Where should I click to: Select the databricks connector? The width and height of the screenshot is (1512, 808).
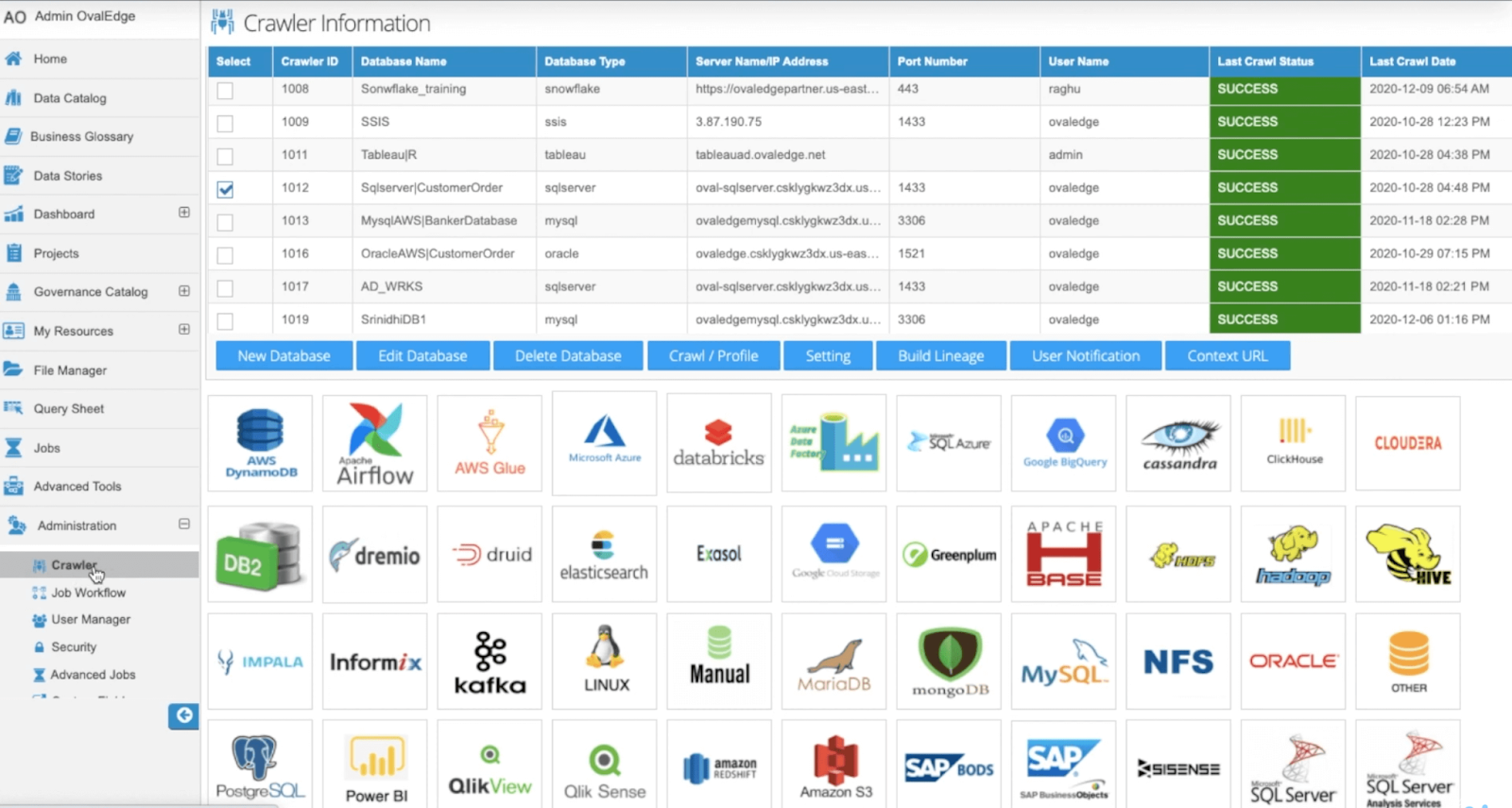pyautogui.click(x=719, y=443)
